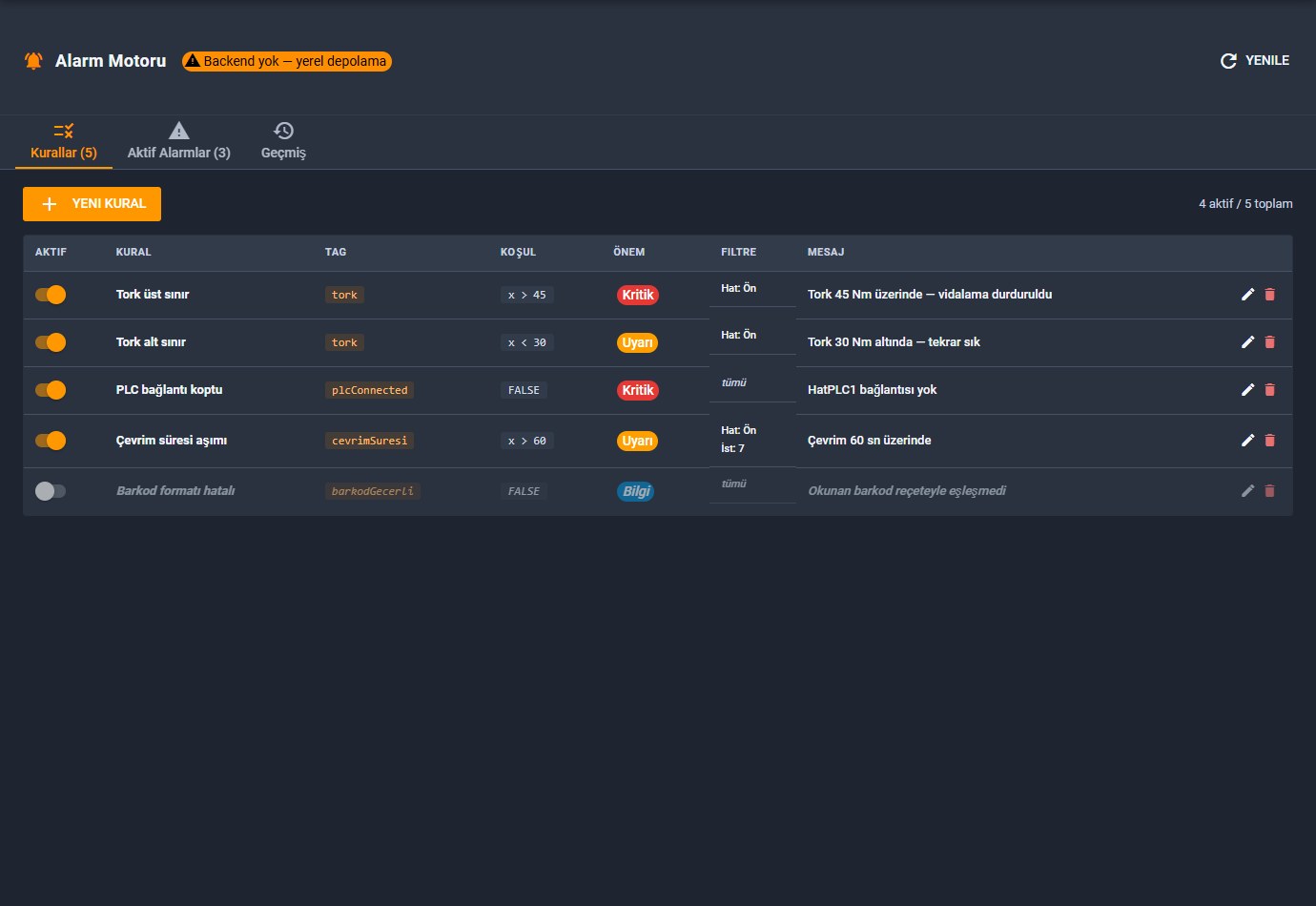The width and height of the screenshot is (1316, 906).
Task: Open the Geçmiş history tab
Action: point(283,142)
